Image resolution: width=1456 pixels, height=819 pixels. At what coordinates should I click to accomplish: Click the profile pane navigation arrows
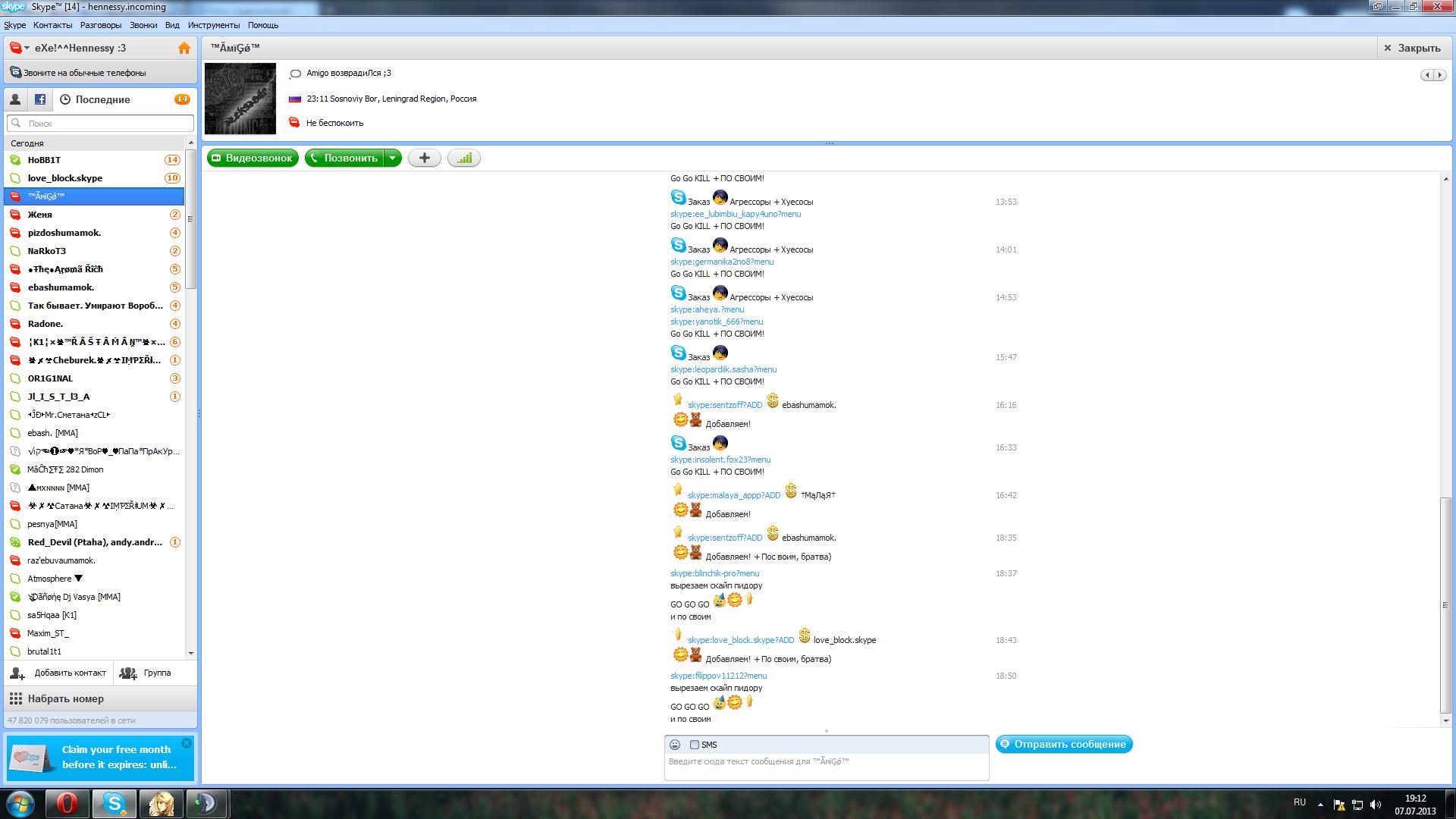pyautogui.click(x=1432, y=74)
